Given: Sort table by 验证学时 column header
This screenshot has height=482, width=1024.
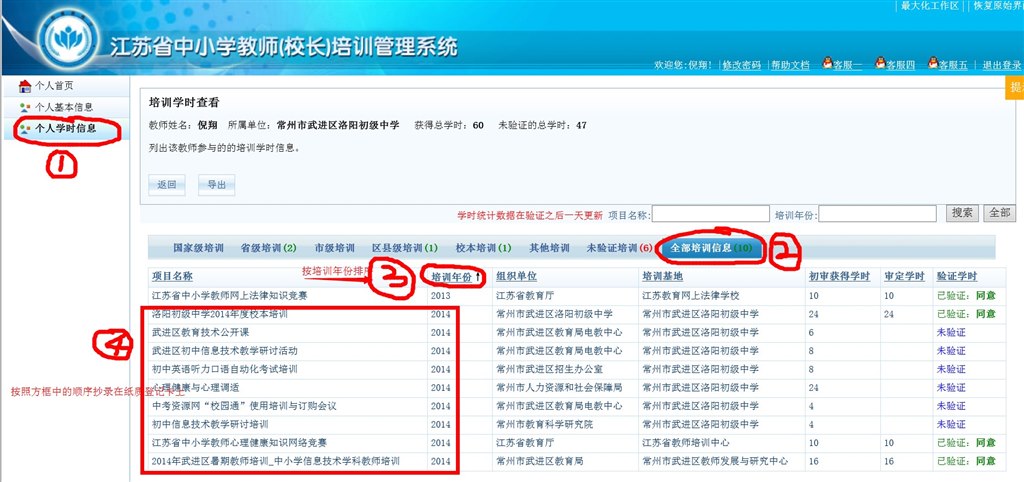Looking at the screenshot, I should [956, 276].
